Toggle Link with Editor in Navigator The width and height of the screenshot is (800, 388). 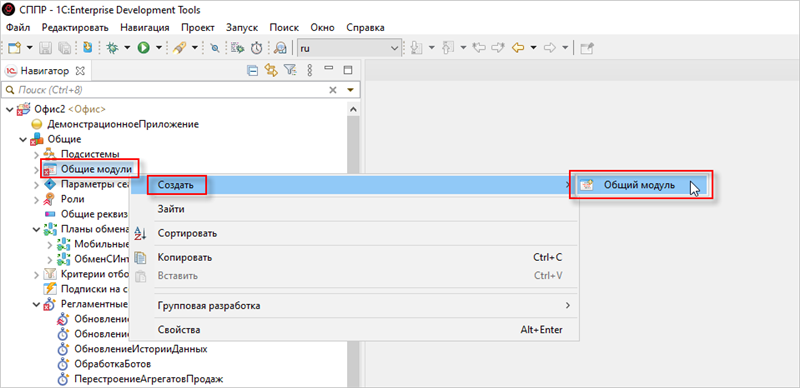click(x=270, y=70)
